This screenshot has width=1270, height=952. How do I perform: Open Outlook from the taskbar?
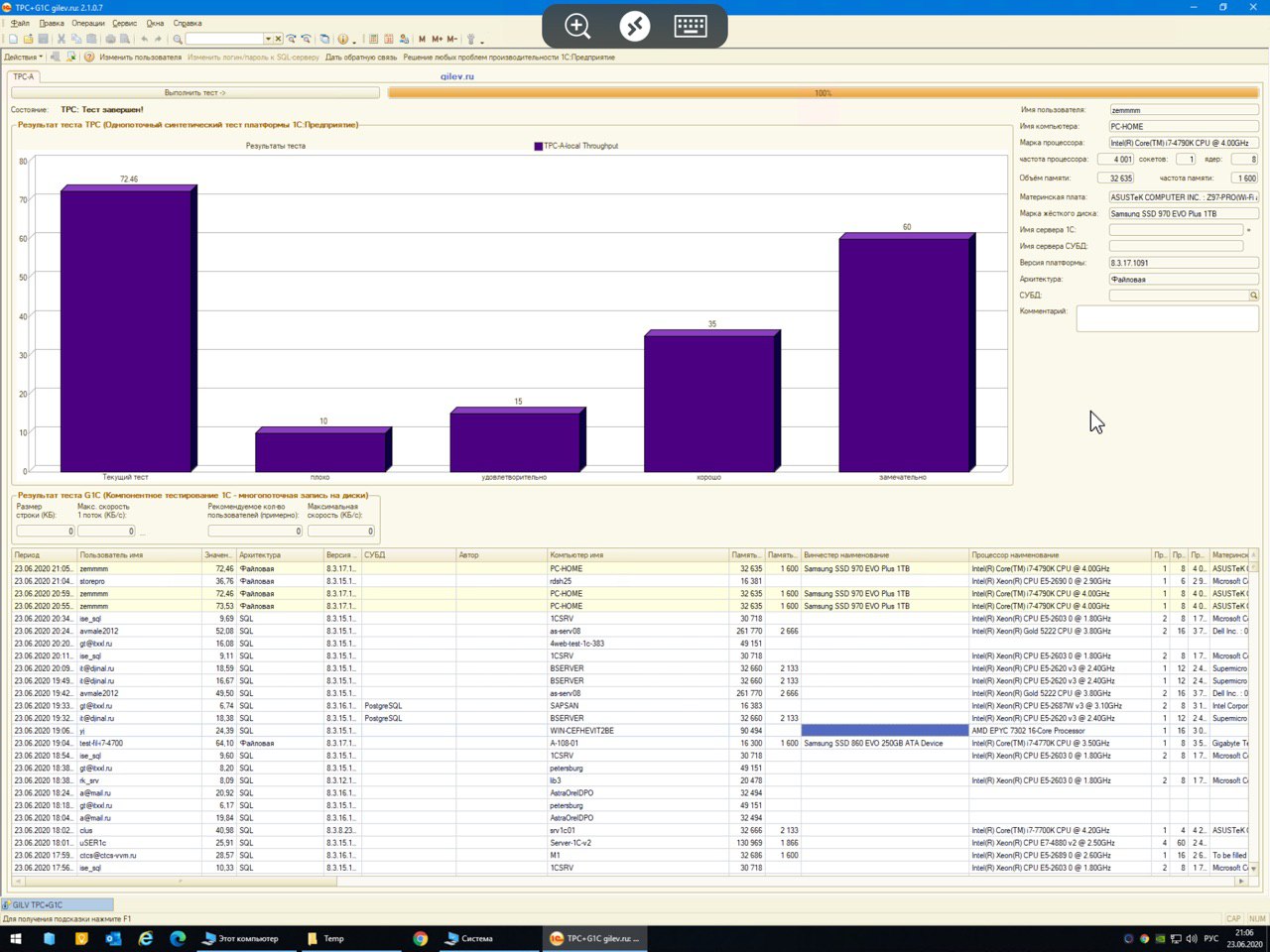pos(113,938)
